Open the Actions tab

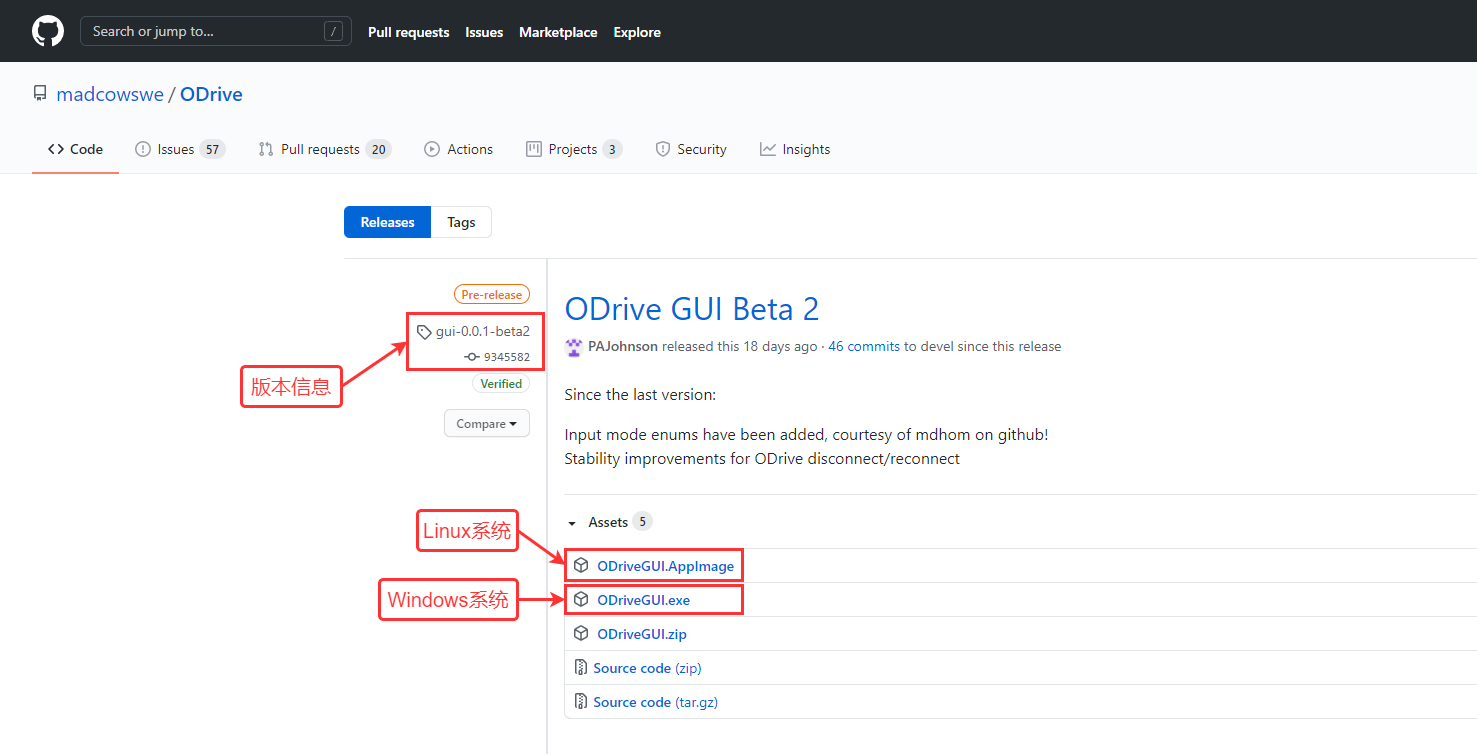coord(459,148)
